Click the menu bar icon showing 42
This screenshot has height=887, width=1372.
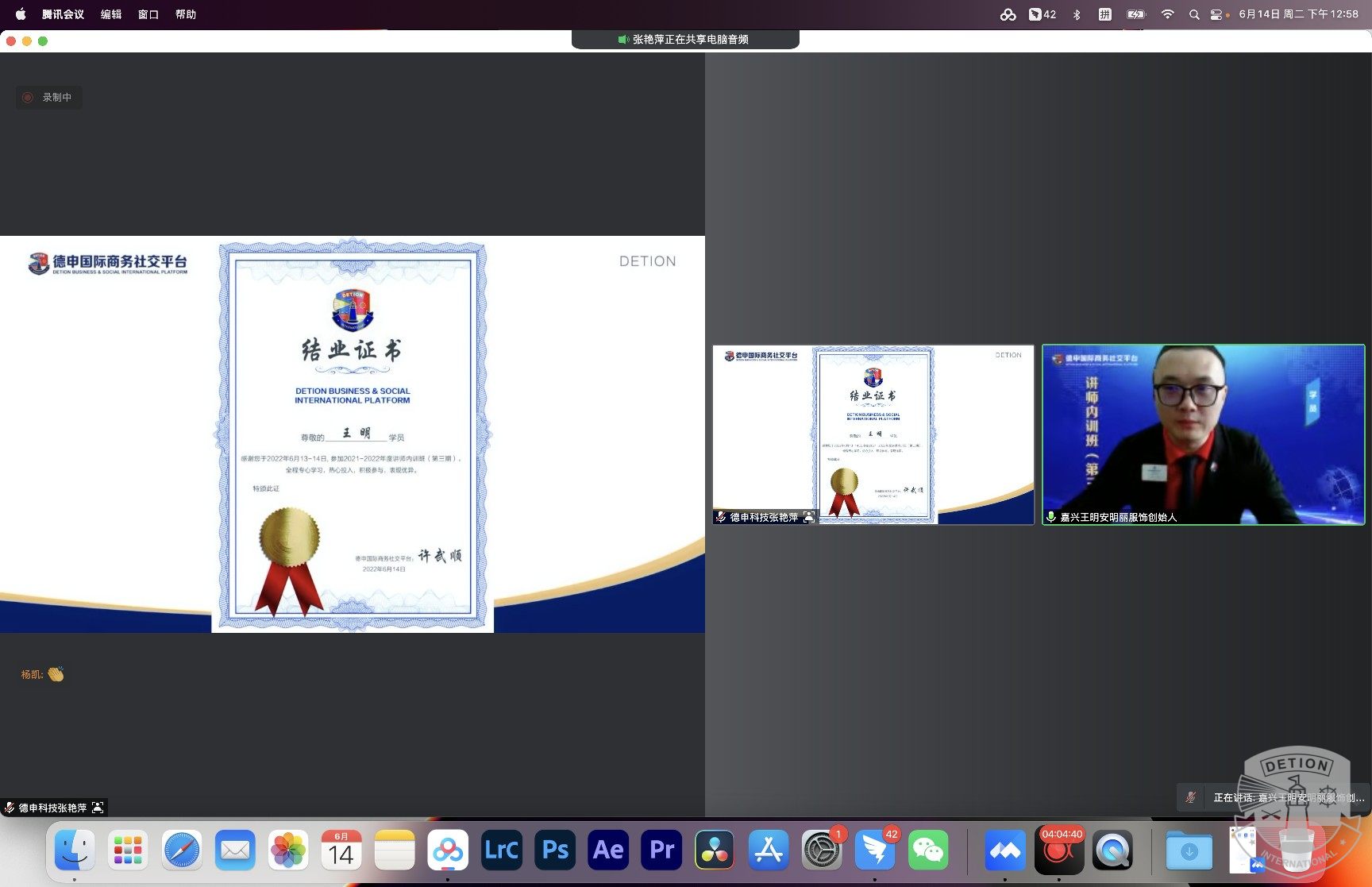1042,14
